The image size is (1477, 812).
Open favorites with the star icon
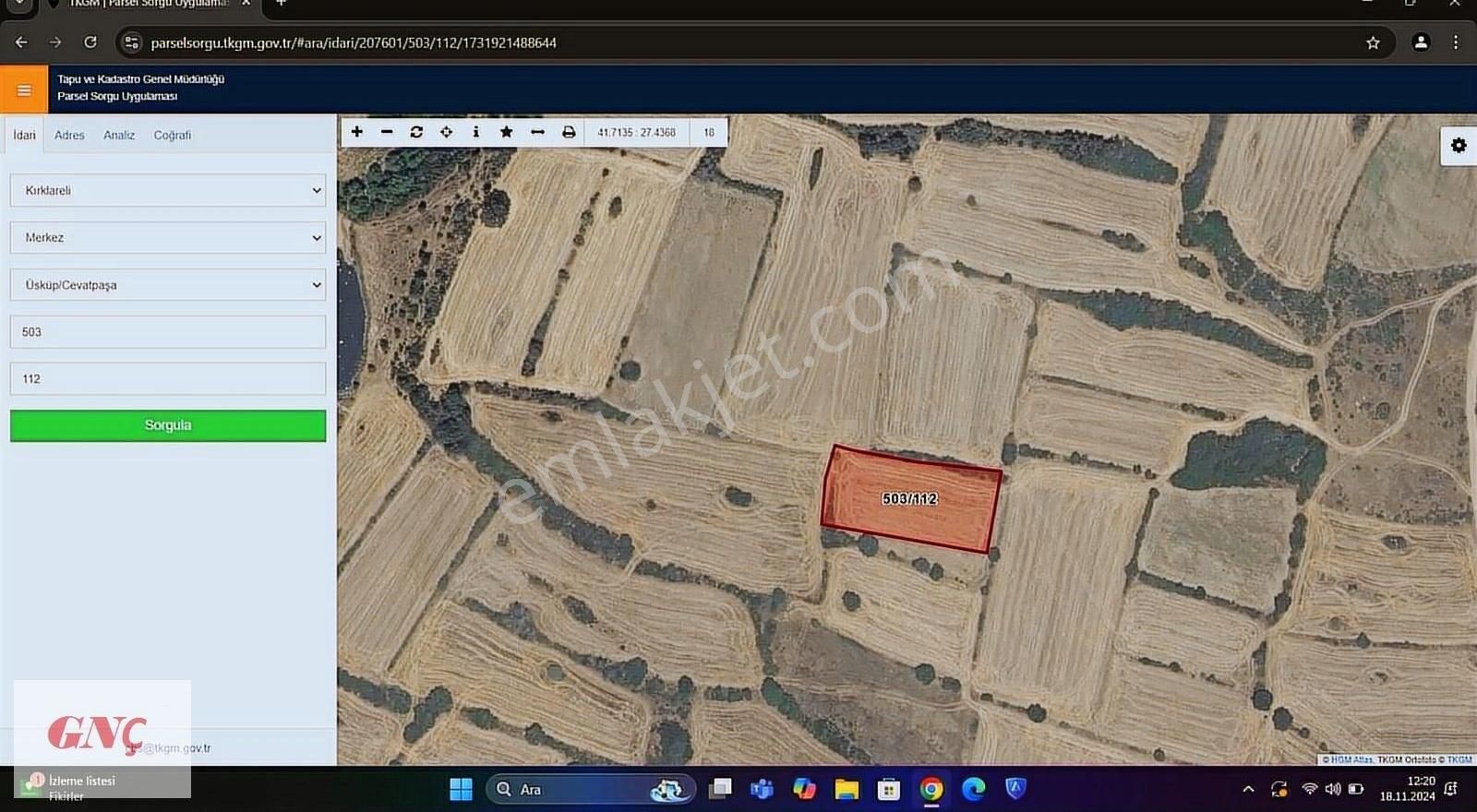tap(506, 132)
